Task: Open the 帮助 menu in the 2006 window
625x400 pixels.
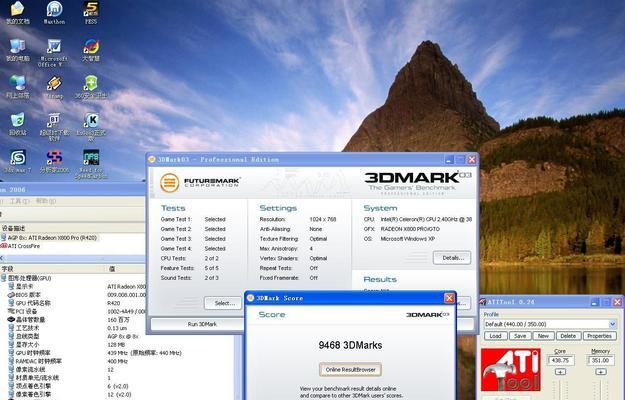Action: click(x=46, y=201)
